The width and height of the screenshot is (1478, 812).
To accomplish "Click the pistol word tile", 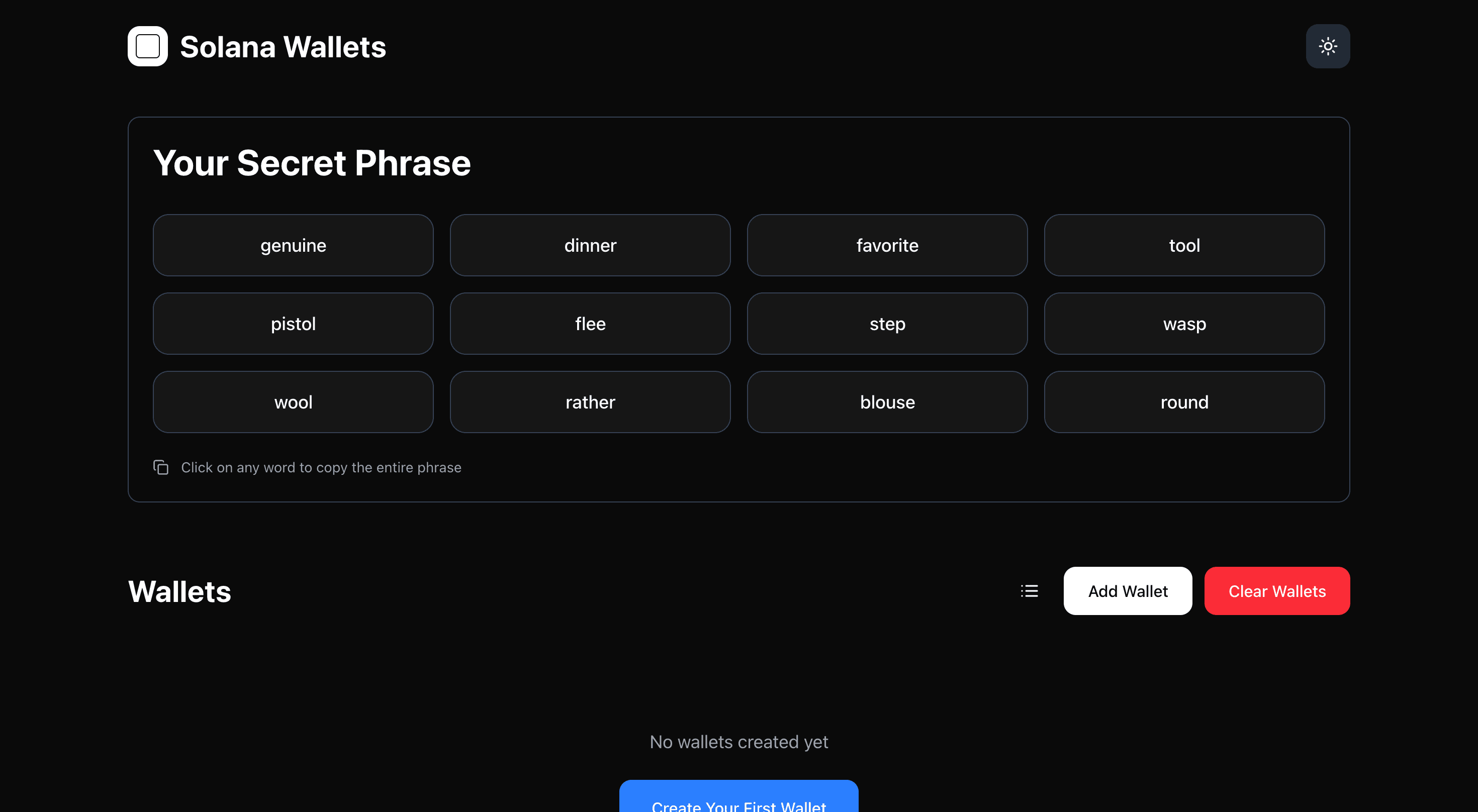I will [x=293, y=324].
